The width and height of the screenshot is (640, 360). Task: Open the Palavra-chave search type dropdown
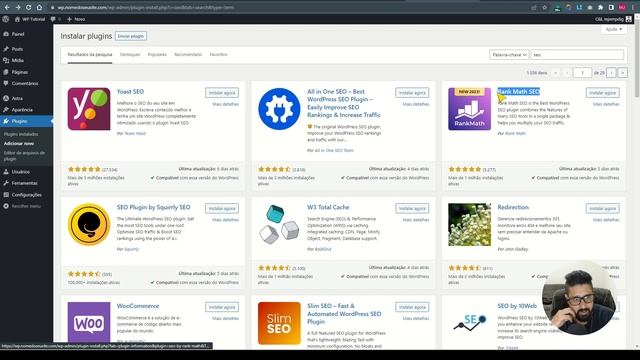pos(509,55)
